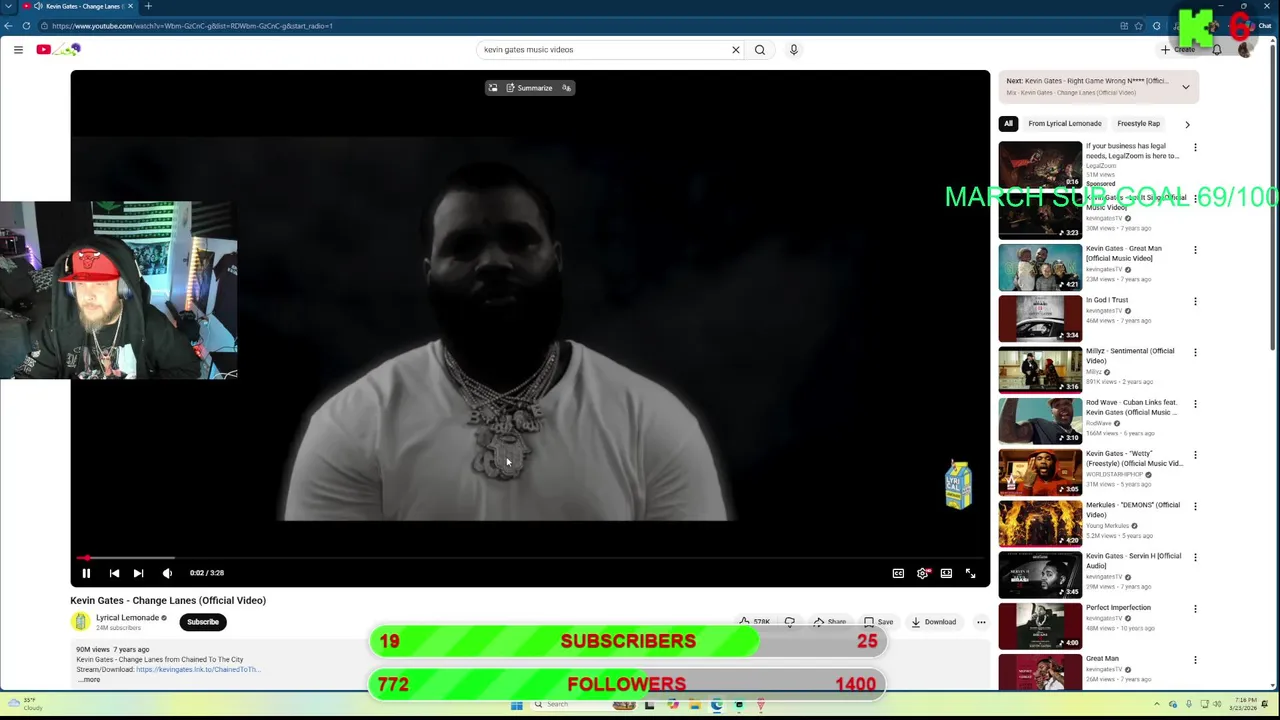The height and width of the screenshot is (720, 1280).
Task: Open options for Kevin Gates Wetty freestyle
Action: pyautogui.click(x=1195, y=455)
